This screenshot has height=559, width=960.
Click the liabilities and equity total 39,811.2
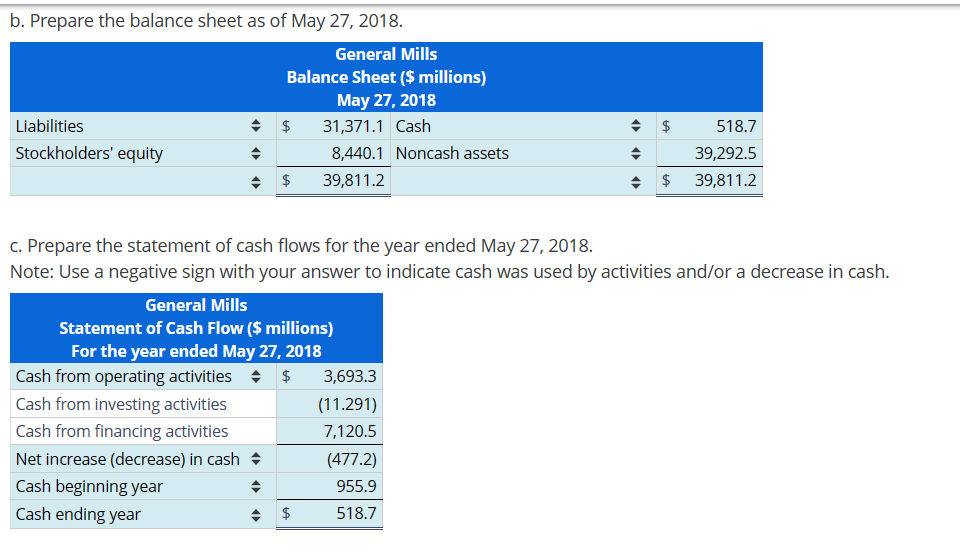click(333, 181)
